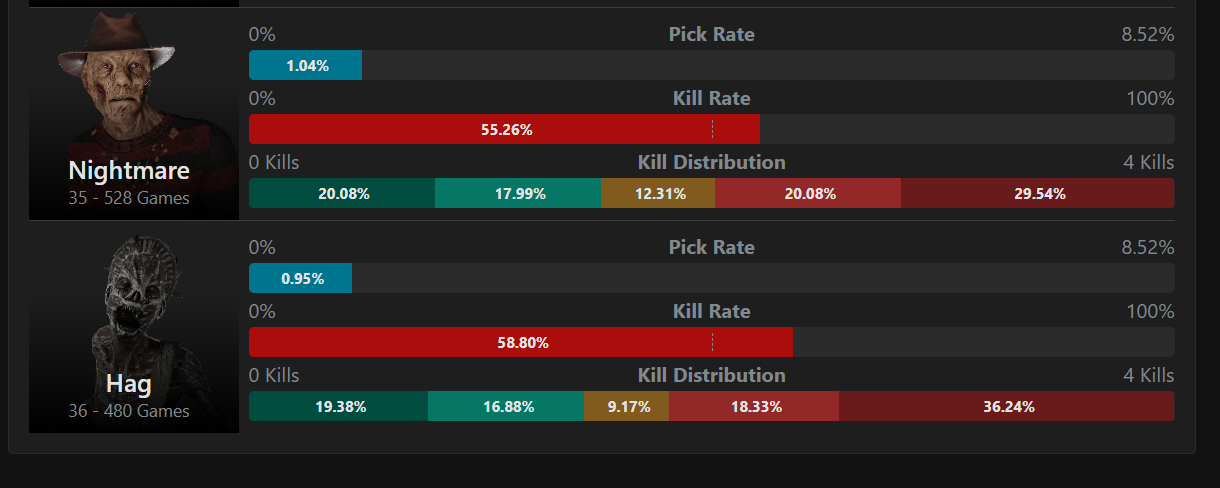Click Hag's 58.80% kill rate bar
Screen dimensions: 1220x488
coord(521,342)
